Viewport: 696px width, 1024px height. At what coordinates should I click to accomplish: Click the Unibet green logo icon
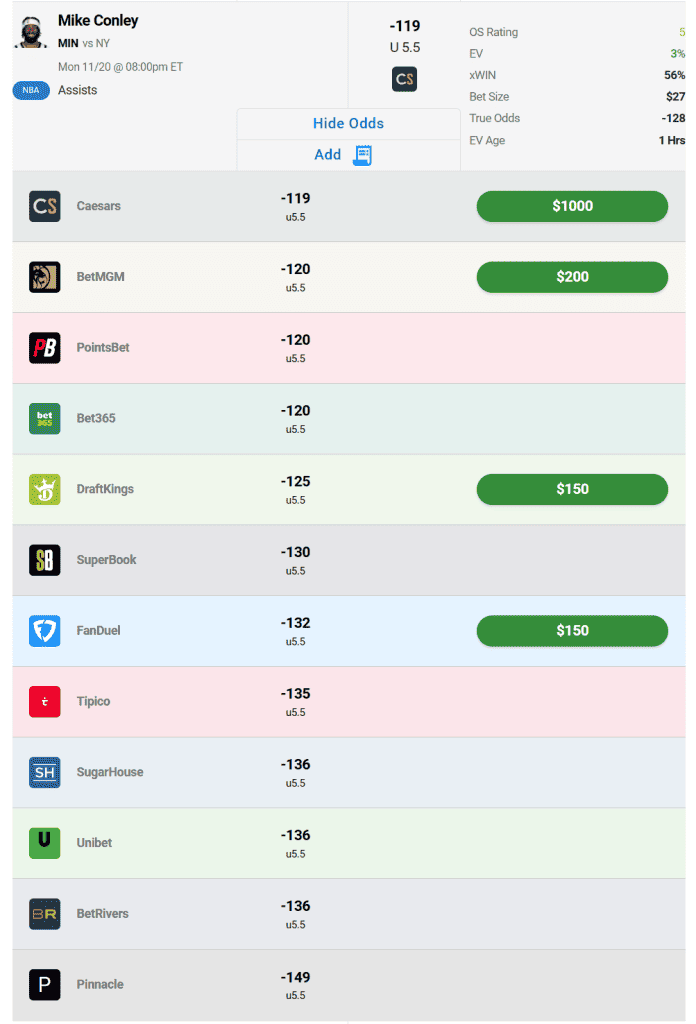click(x=45, y=843)
